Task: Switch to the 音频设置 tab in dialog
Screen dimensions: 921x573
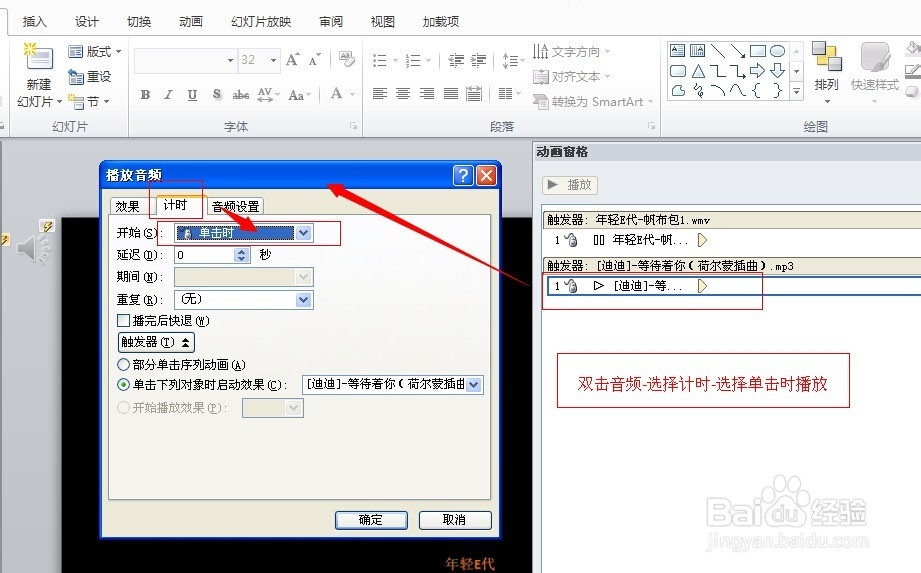Action: click(236, 207)
